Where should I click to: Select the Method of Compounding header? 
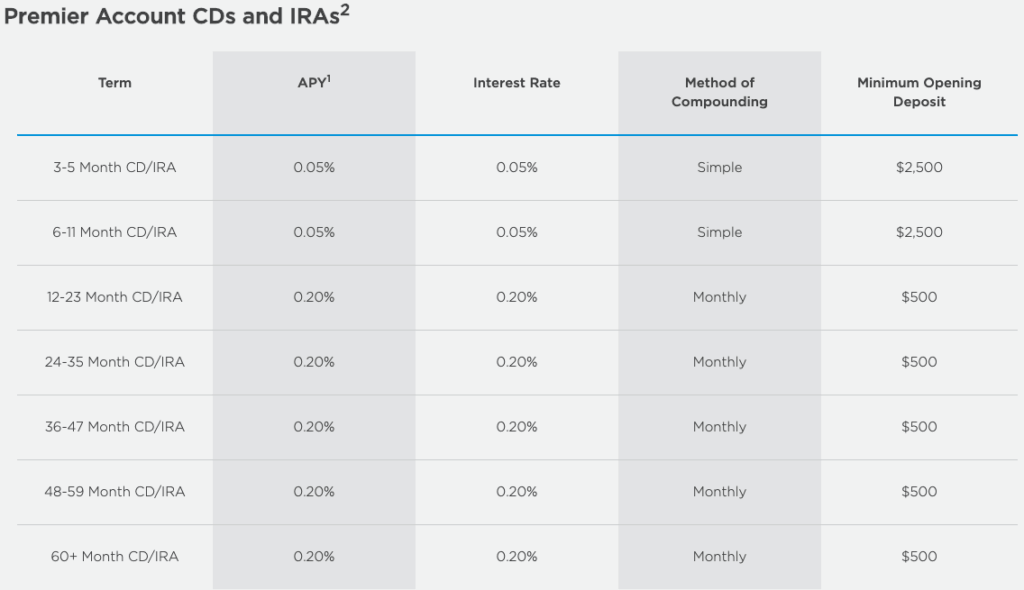pyautogui.click(x=720, y=92)
